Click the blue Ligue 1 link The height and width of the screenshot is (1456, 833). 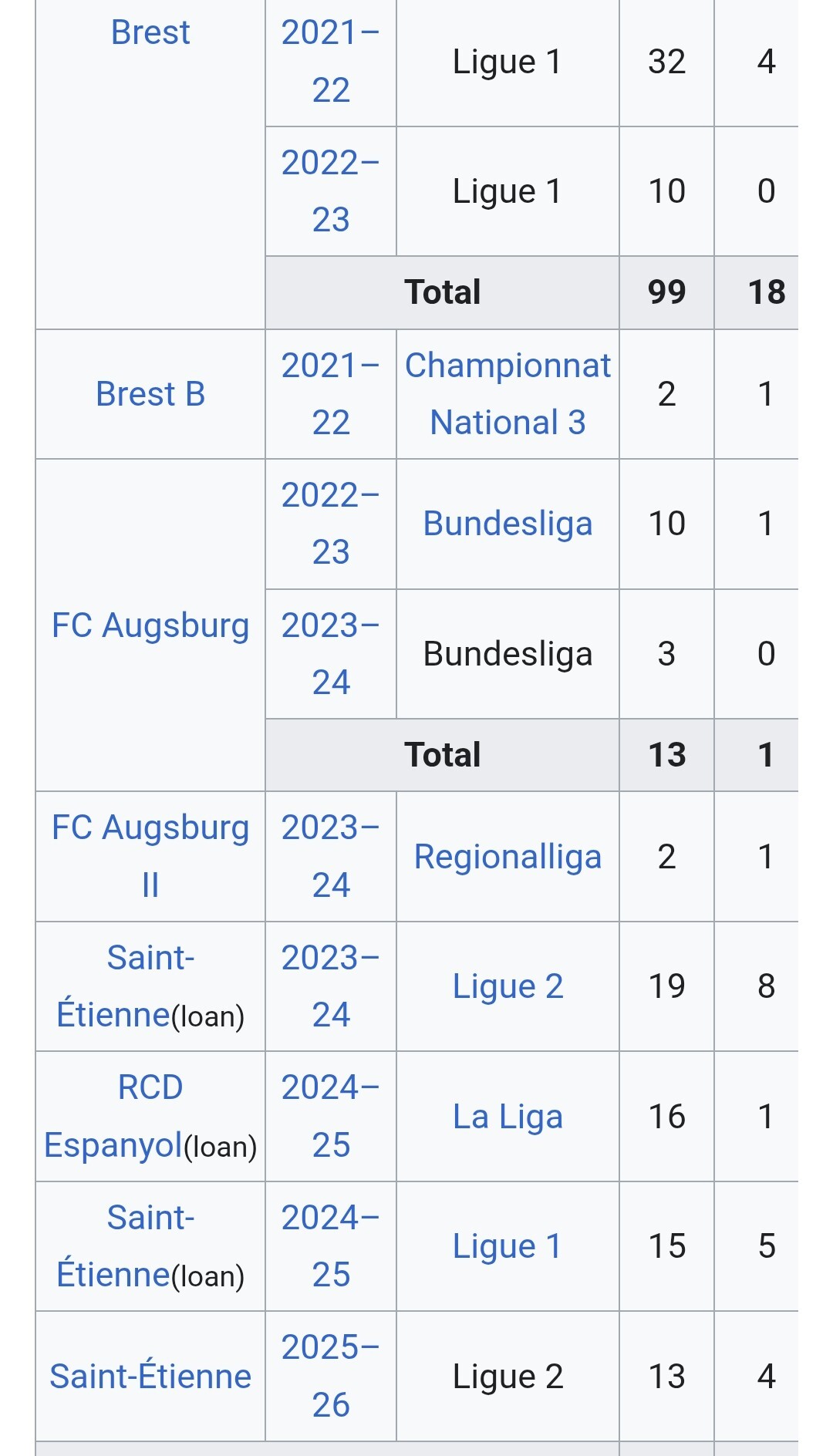(x=508, y=1246)
